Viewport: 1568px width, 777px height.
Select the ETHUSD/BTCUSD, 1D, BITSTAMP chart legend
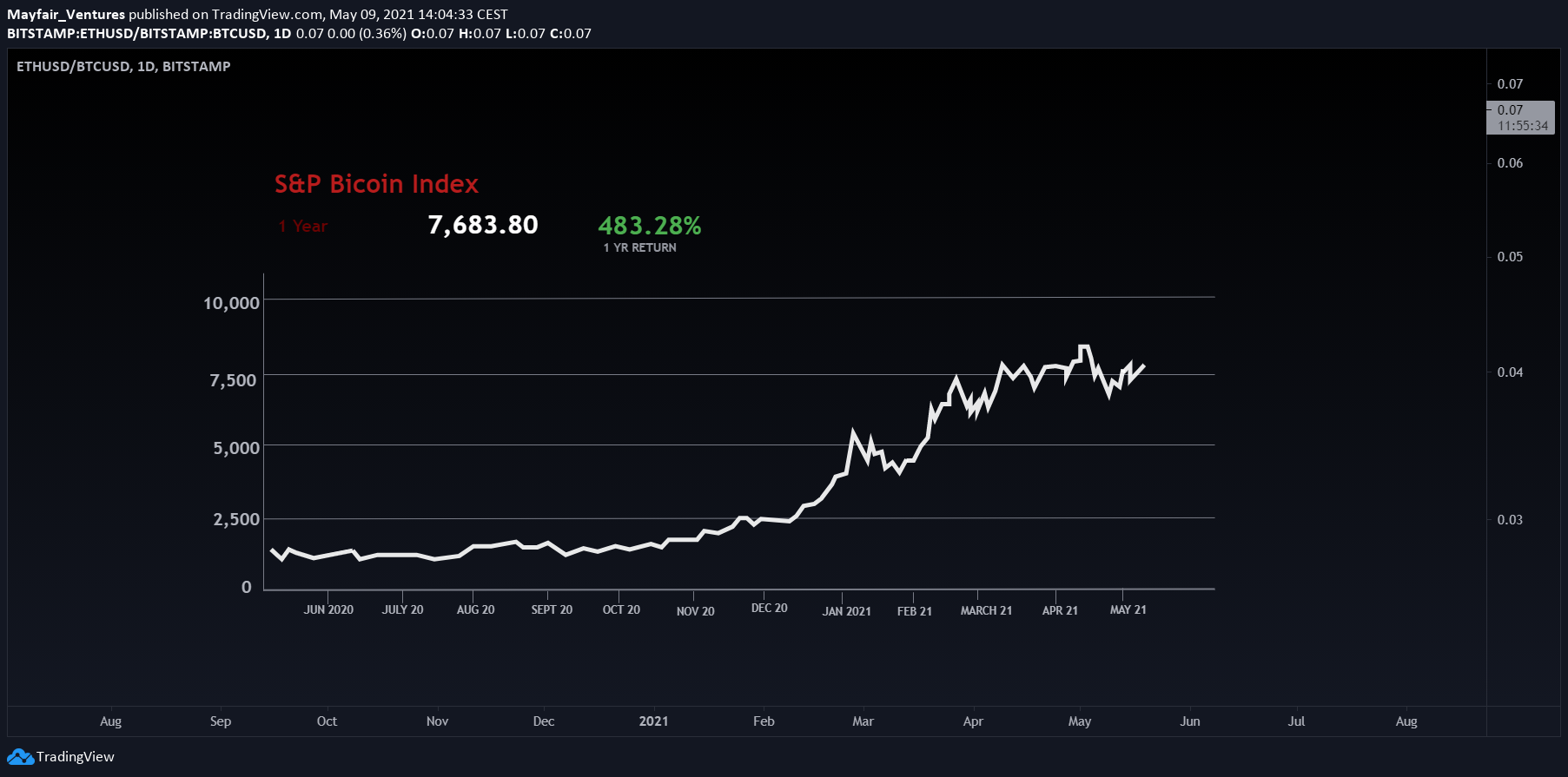click(x=123, y=67)
